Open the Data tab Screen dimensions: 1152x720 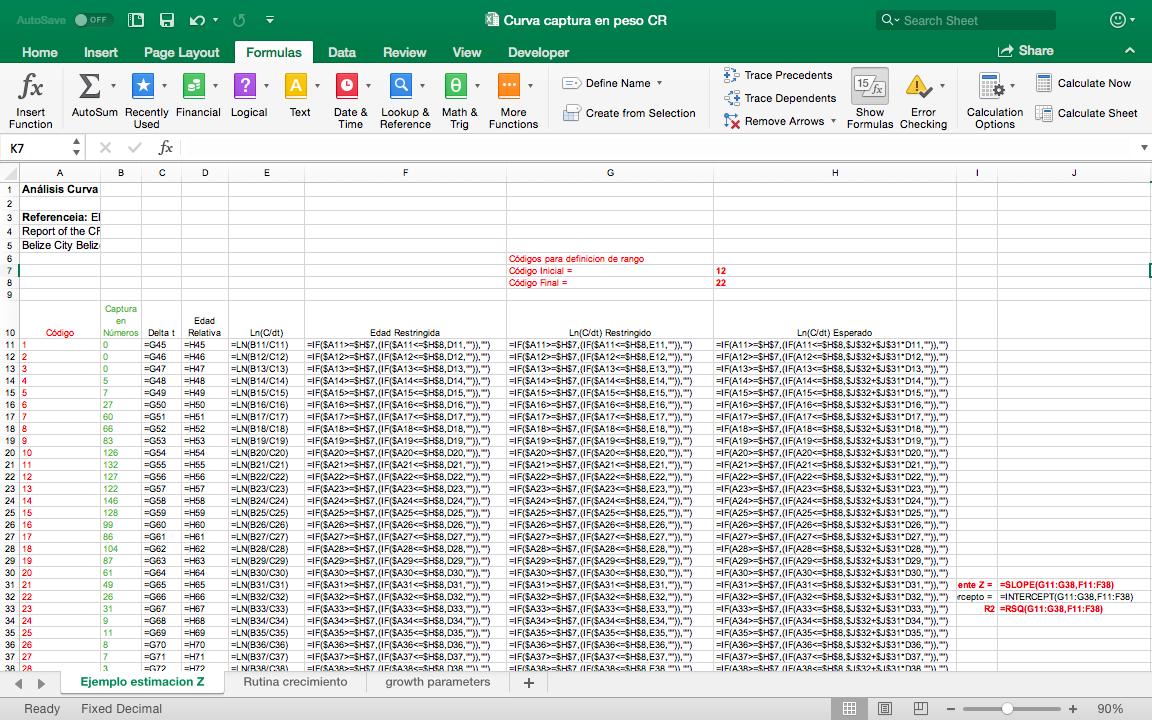coord(342,52)
